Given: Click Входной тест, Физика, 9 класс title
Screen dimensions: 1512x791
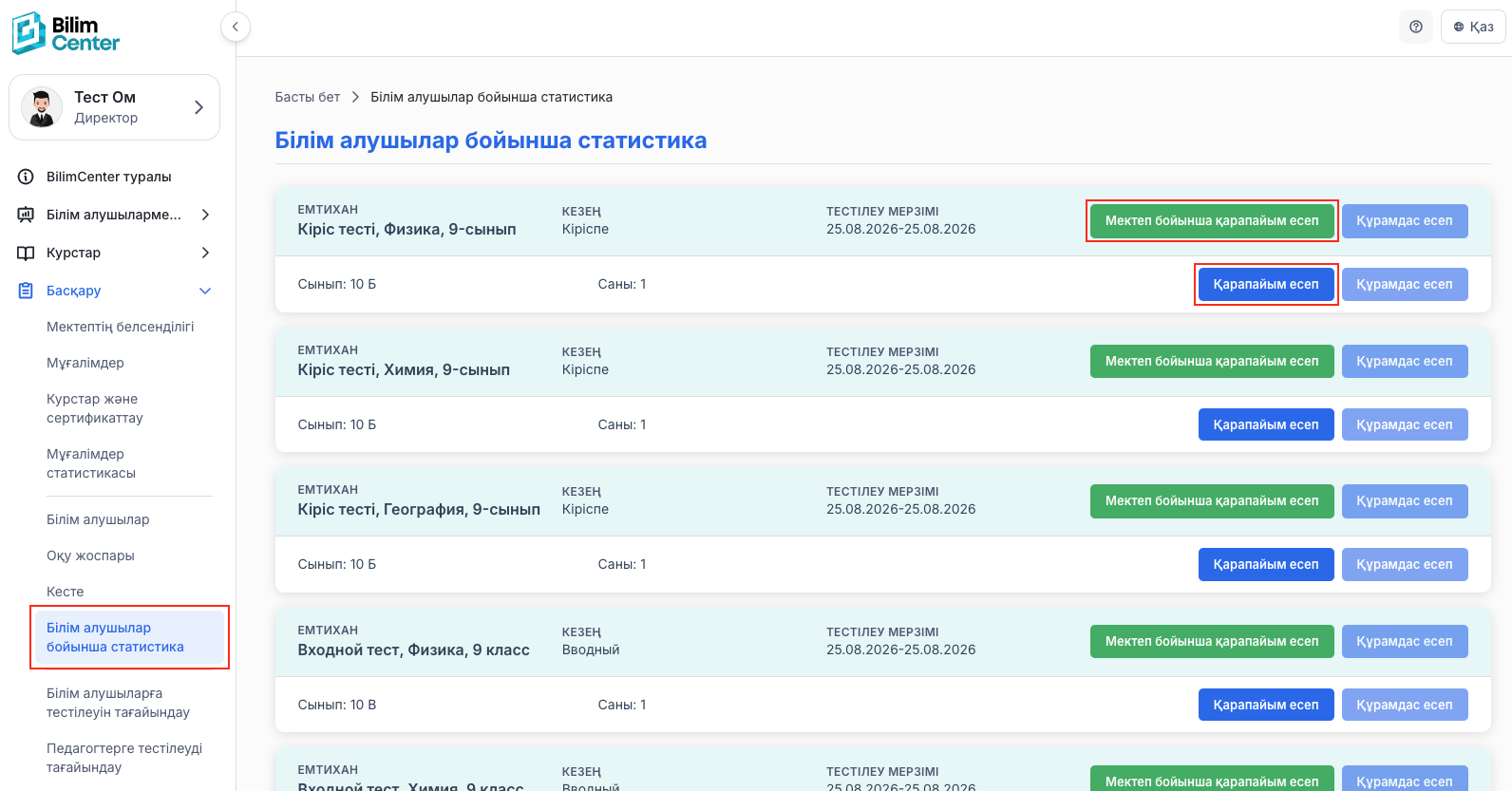Looking at the screenshot, I should (413, 650).
